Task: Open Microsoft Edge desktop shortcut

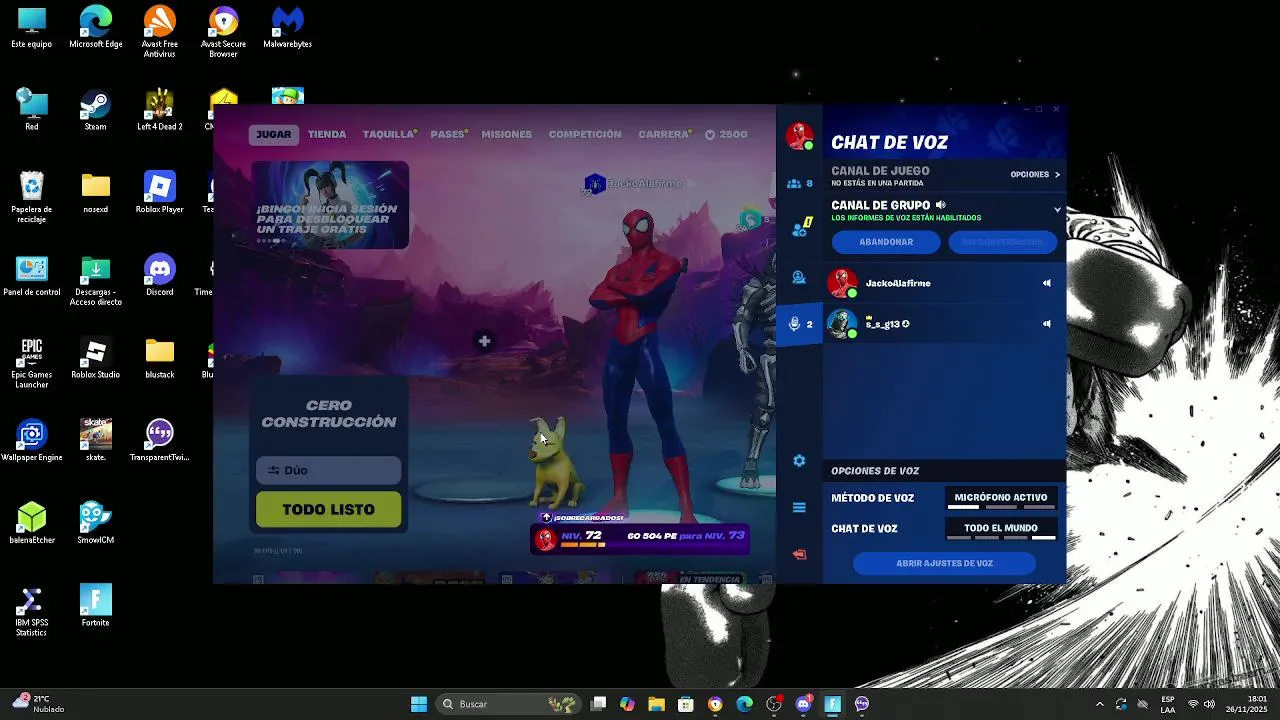Action: (x=96, y=27)
